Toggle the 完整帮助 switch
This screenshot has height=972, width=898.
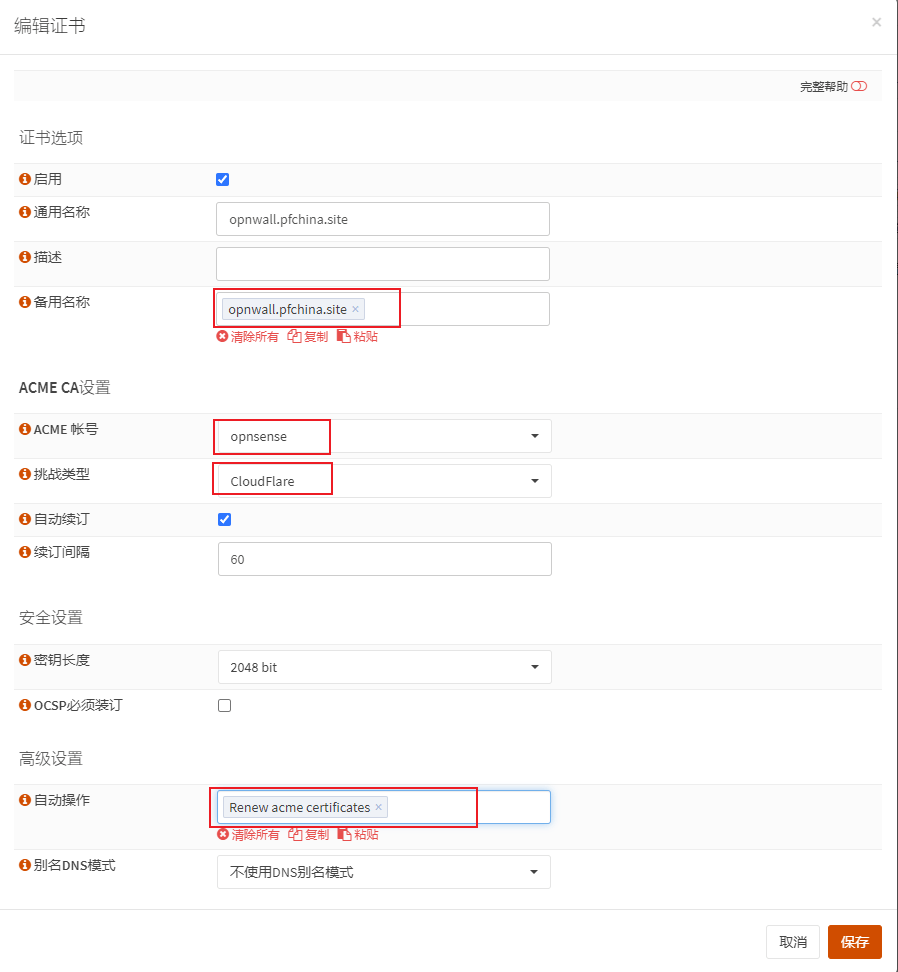click(x=859, y=87)
